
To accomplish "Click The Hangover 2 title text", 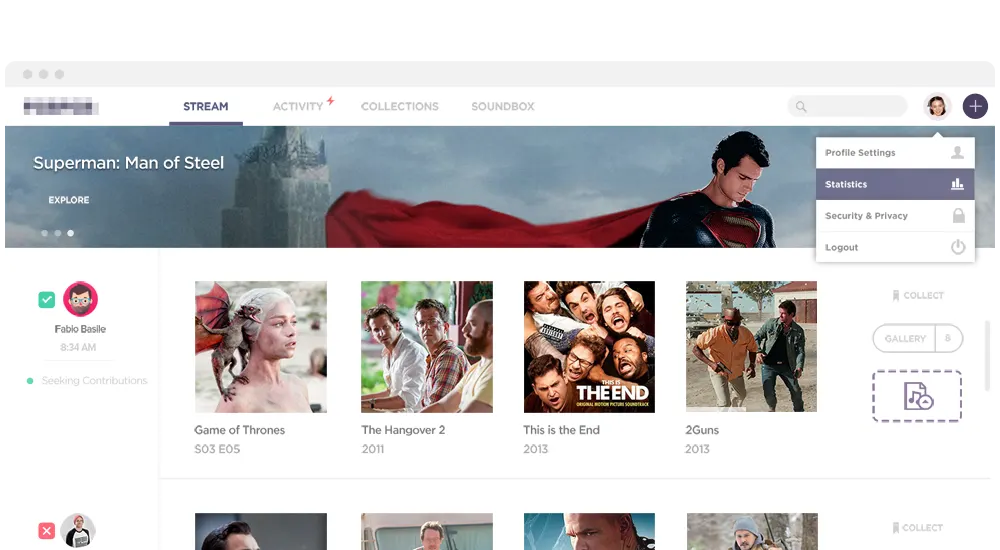I will click(403, 430).
